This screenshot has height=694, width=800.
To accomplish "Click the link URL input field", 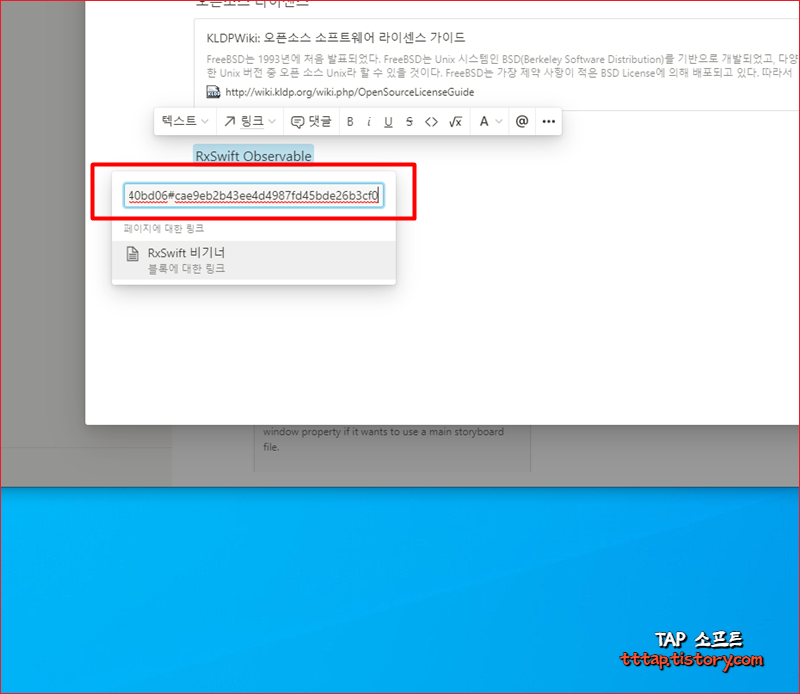I will tap(254, 195).
